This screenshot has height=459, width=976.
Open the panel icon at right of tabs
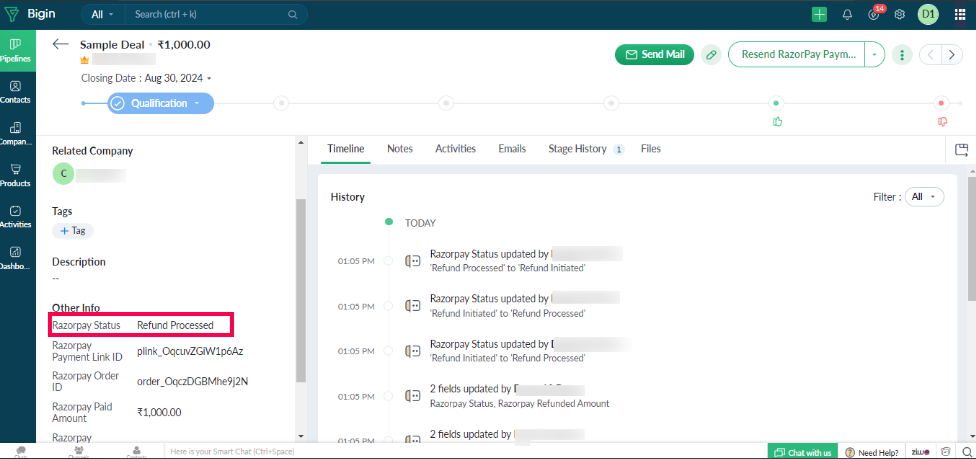[x=962, y=149]
